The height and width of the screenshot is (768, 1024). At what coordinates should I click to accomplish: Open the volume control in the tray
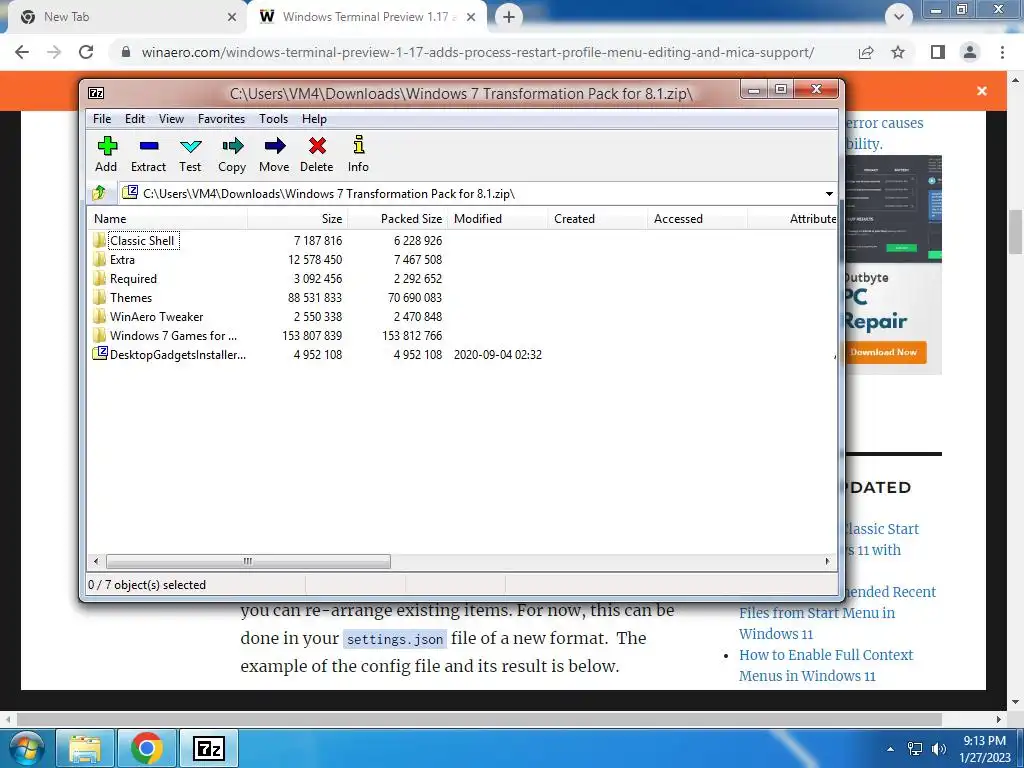[x=939, y=749]
